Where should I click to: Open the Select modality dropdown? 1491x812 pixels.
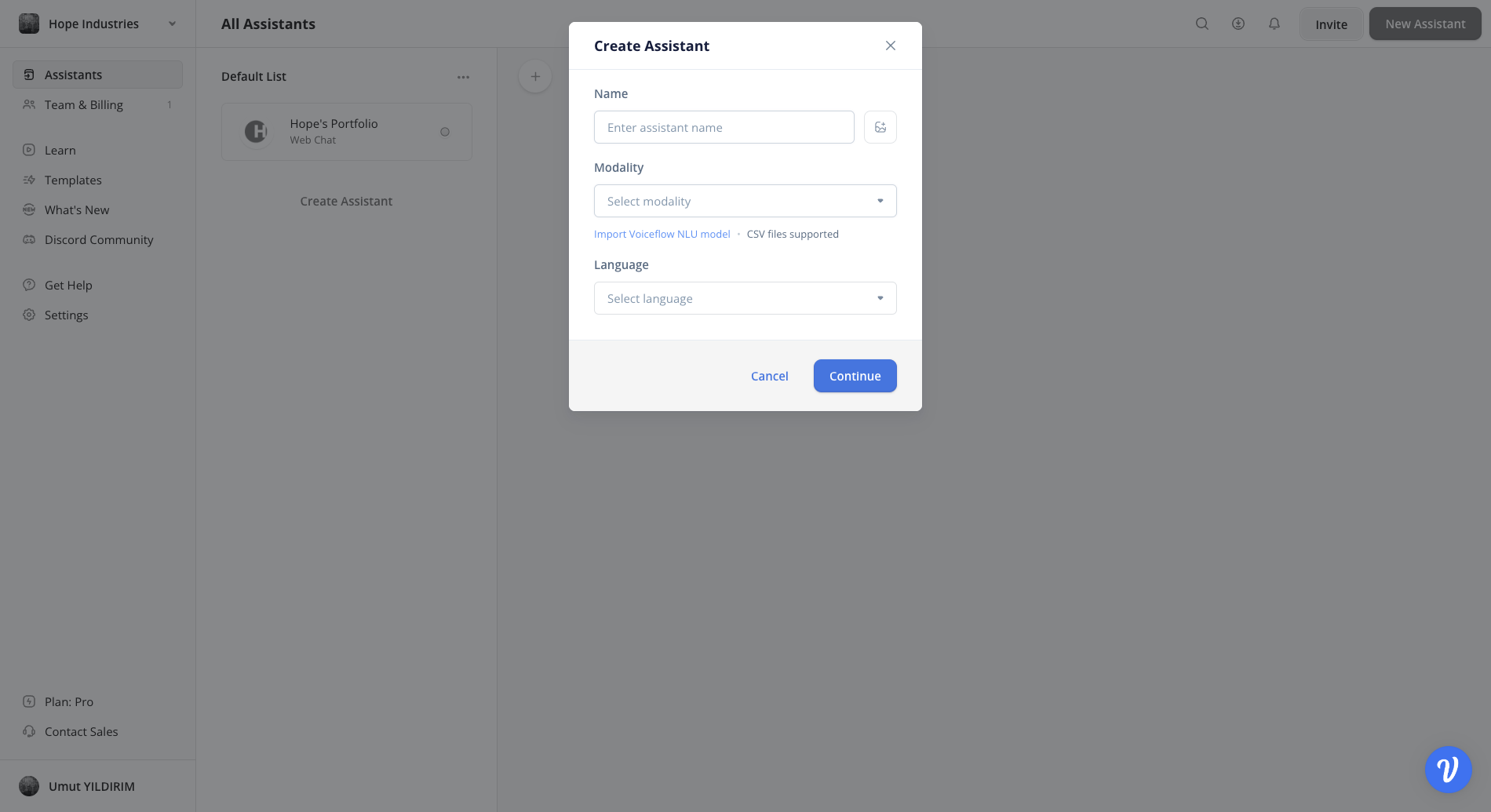(x=744, y=201)
